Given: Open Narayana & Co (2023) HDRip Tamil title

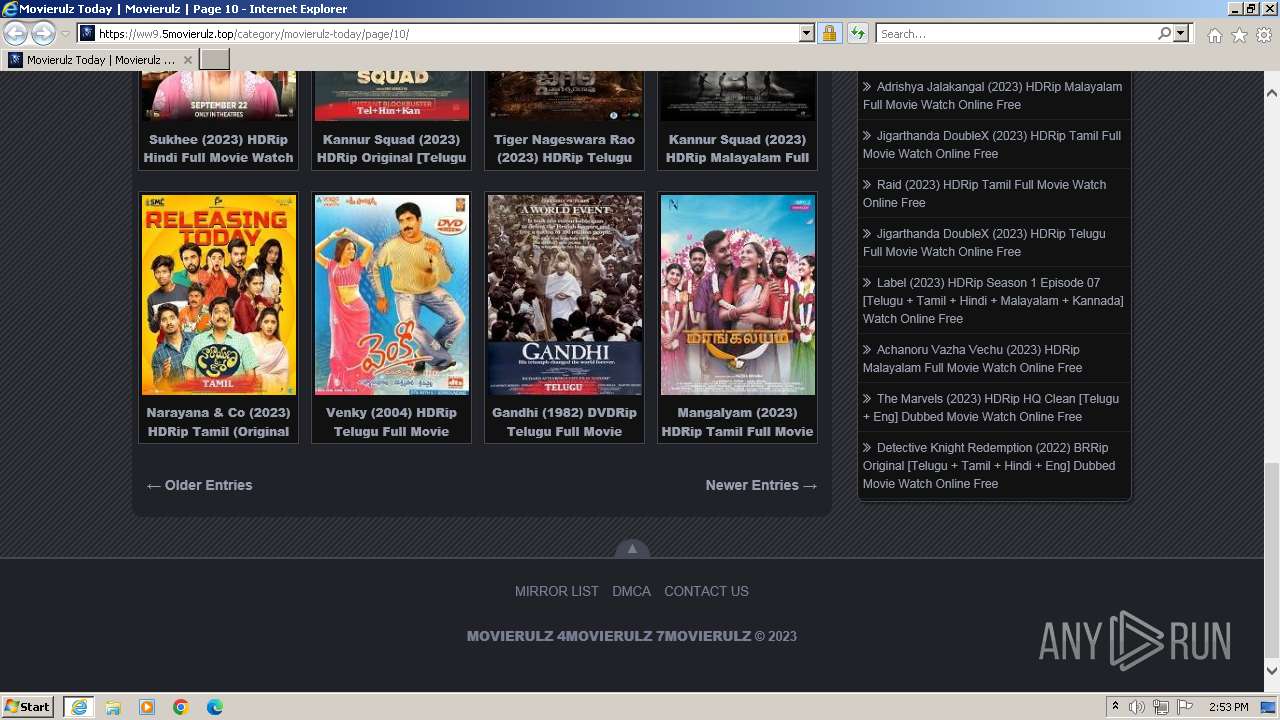Looking at the screenshot, I should (x=218, y=422).
